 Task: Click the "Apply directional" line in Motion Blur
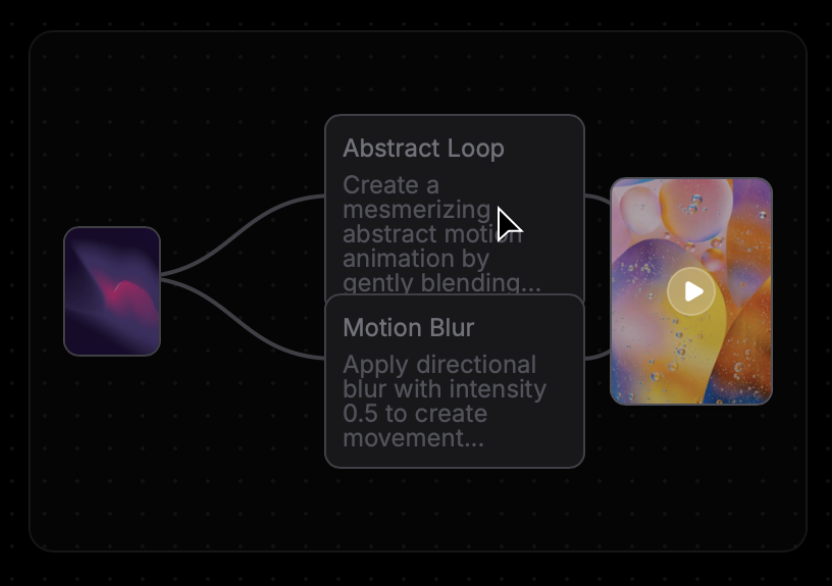point(439,364)
